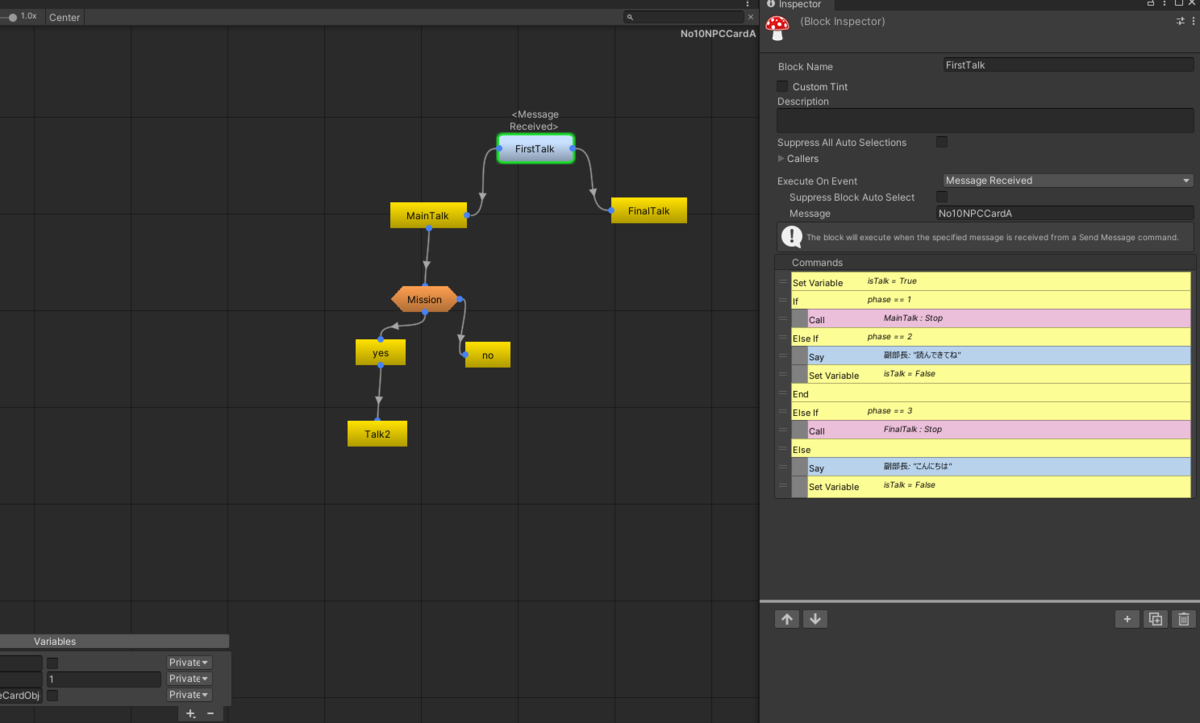Select the FinalTalk block node
The image size is (1200, 723).
649,210
